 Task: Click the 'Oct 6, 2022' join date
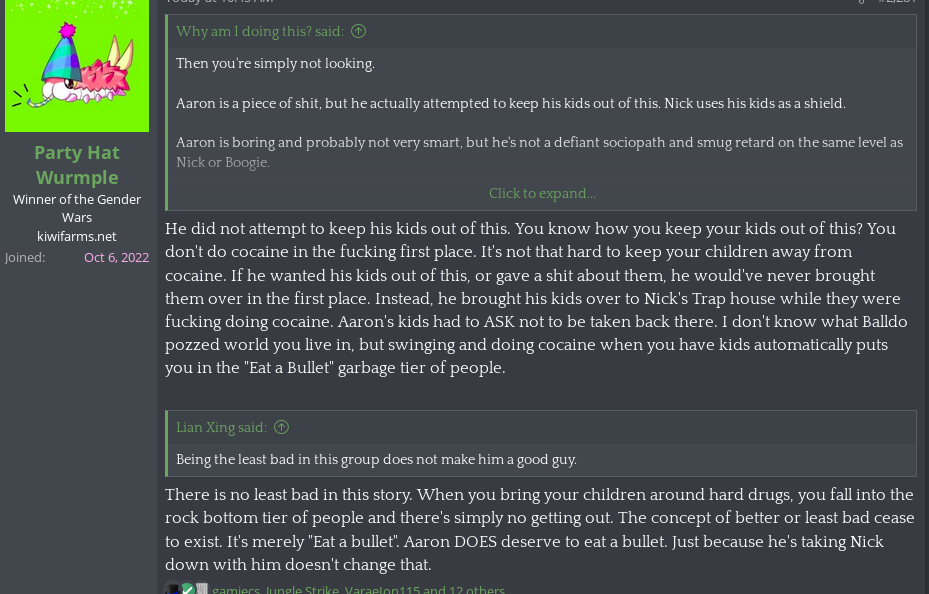pos(116,257)
